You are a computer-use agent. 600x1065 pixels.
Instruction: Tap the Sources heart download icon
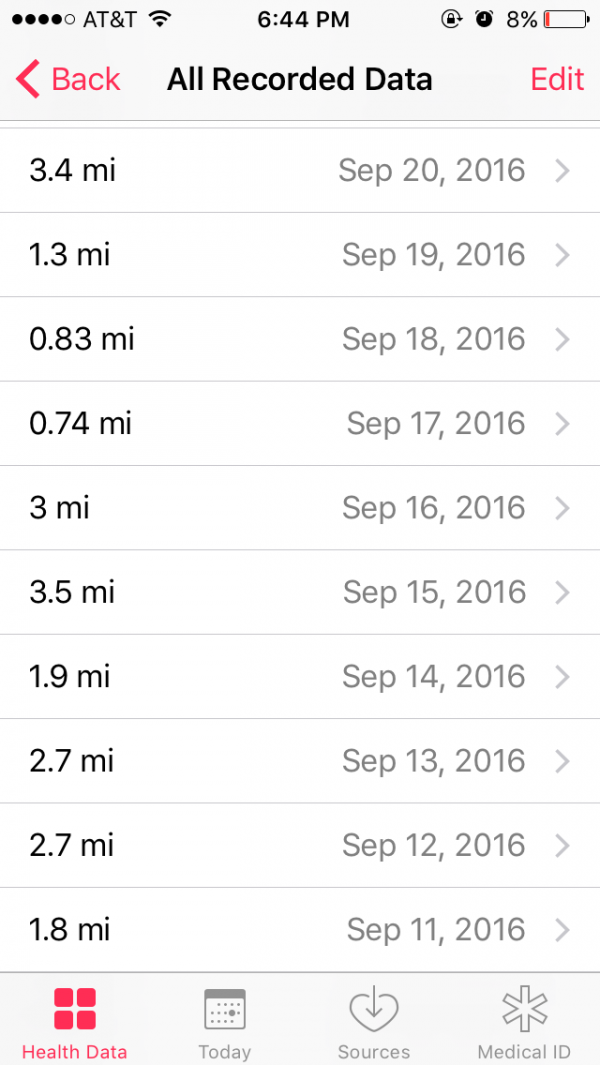[374, 1009]
